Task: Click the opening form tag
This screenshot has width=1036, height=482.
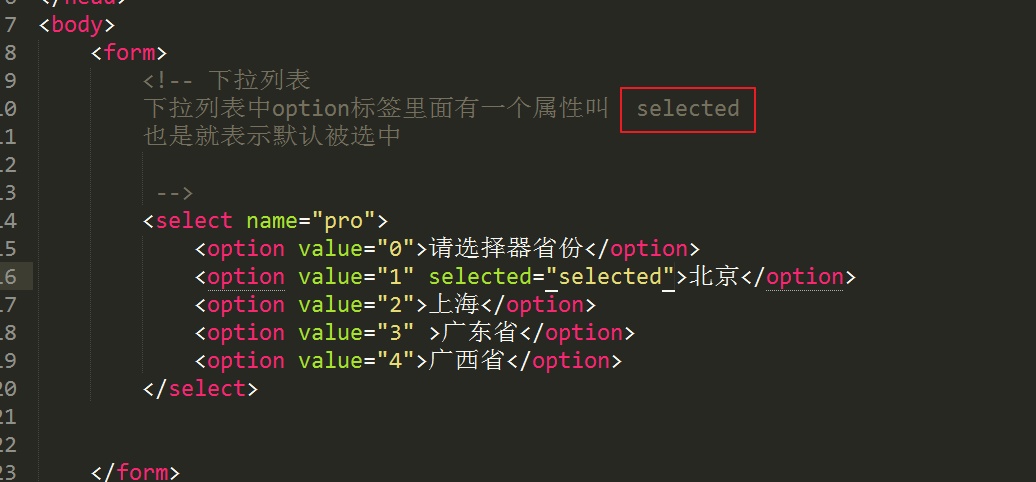Action: click(128, 53)
